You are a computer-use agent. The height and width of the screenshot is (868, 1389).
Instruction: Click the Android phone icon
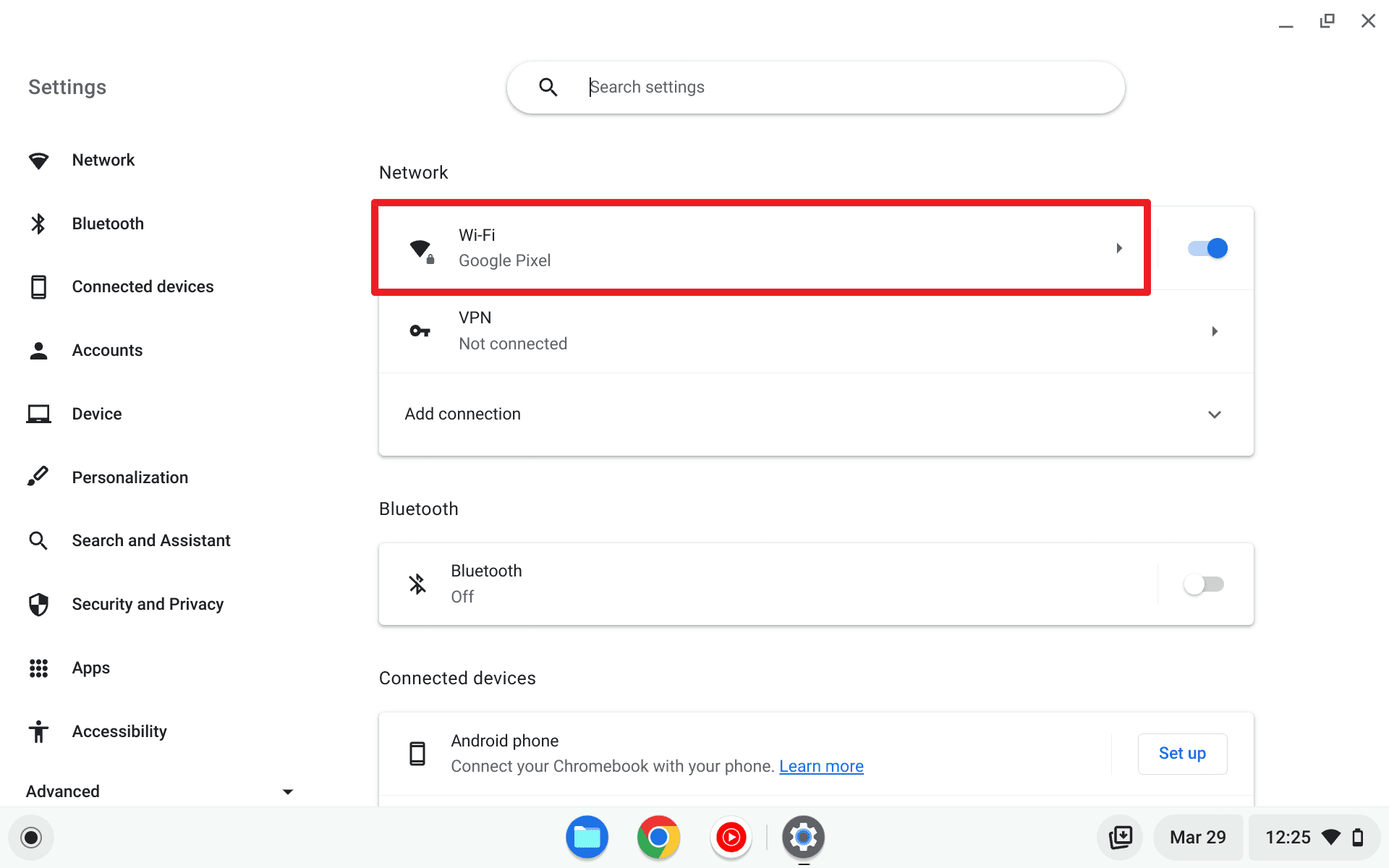click(x=417, y=754)
